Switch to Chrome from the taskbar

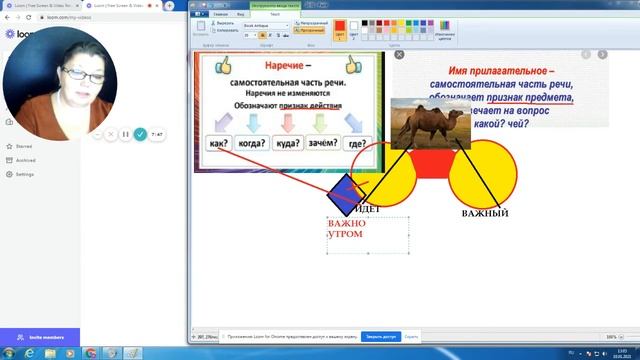click(x=91, y=353)
